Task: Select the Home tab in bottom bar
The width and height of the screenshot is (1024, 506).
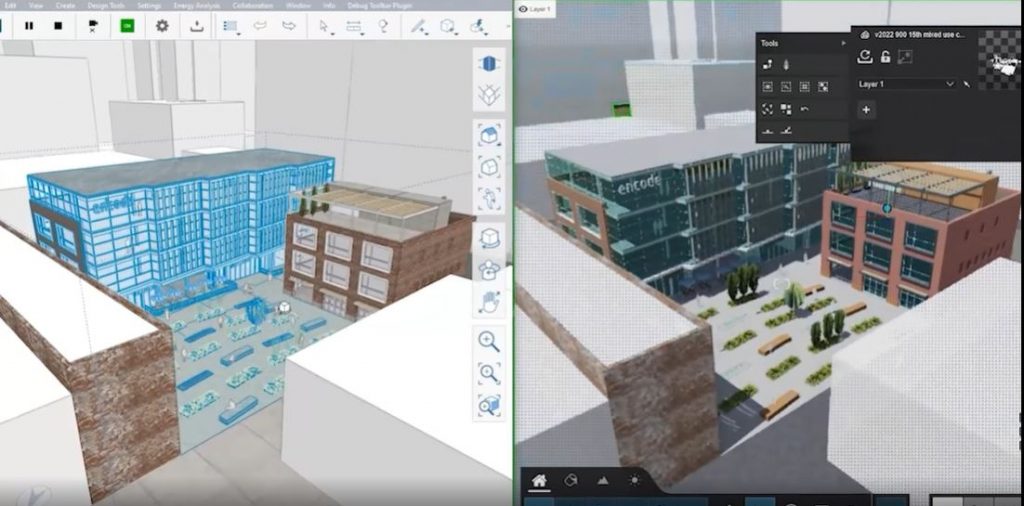Action: pos(539,481)
